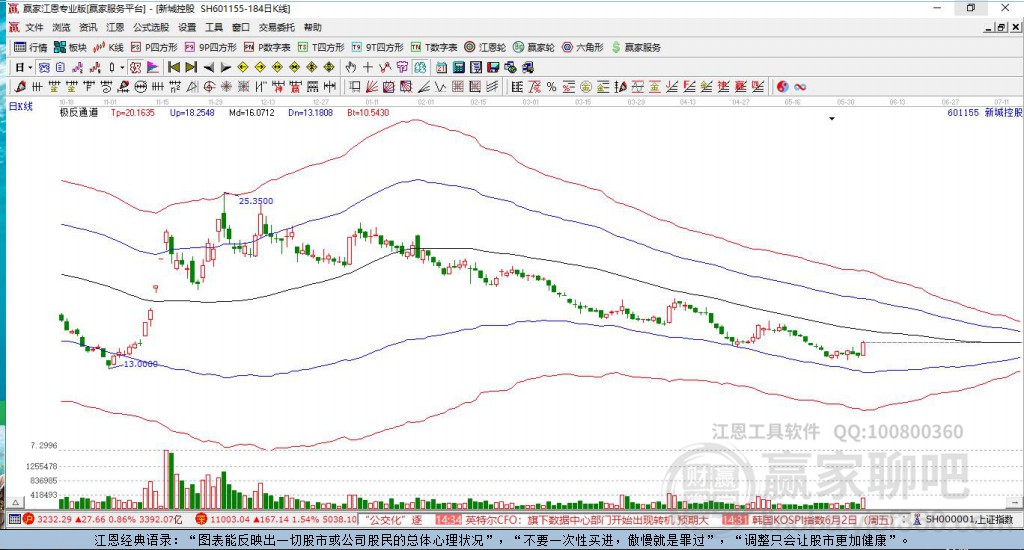Click the gold coin circle line tool

click(586, 87)
